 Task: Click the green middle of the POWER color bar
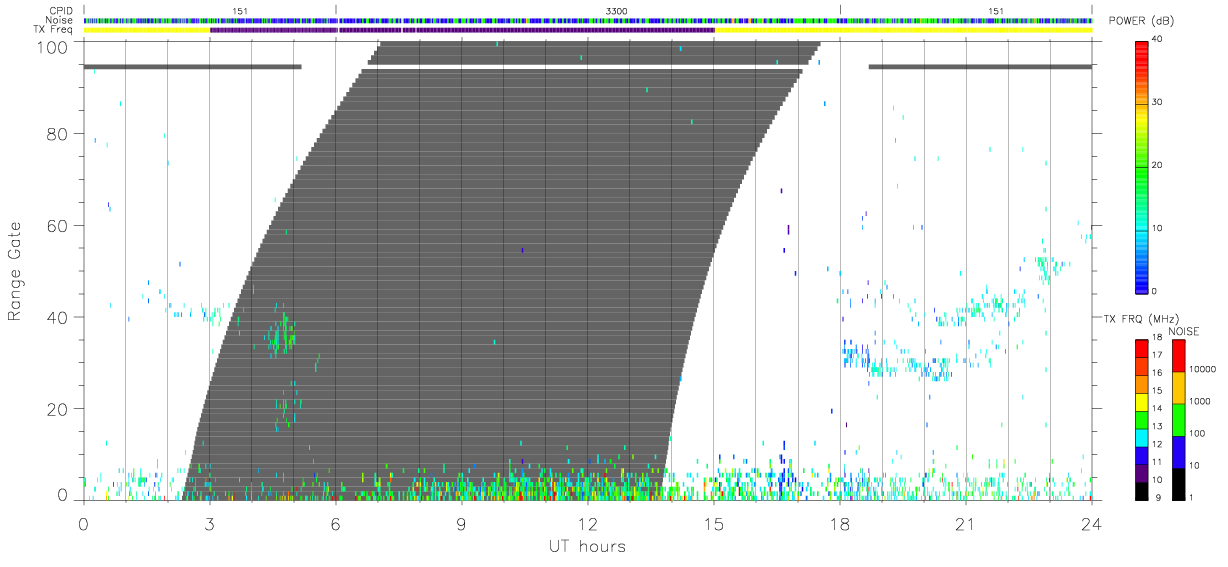[1142, 165]
